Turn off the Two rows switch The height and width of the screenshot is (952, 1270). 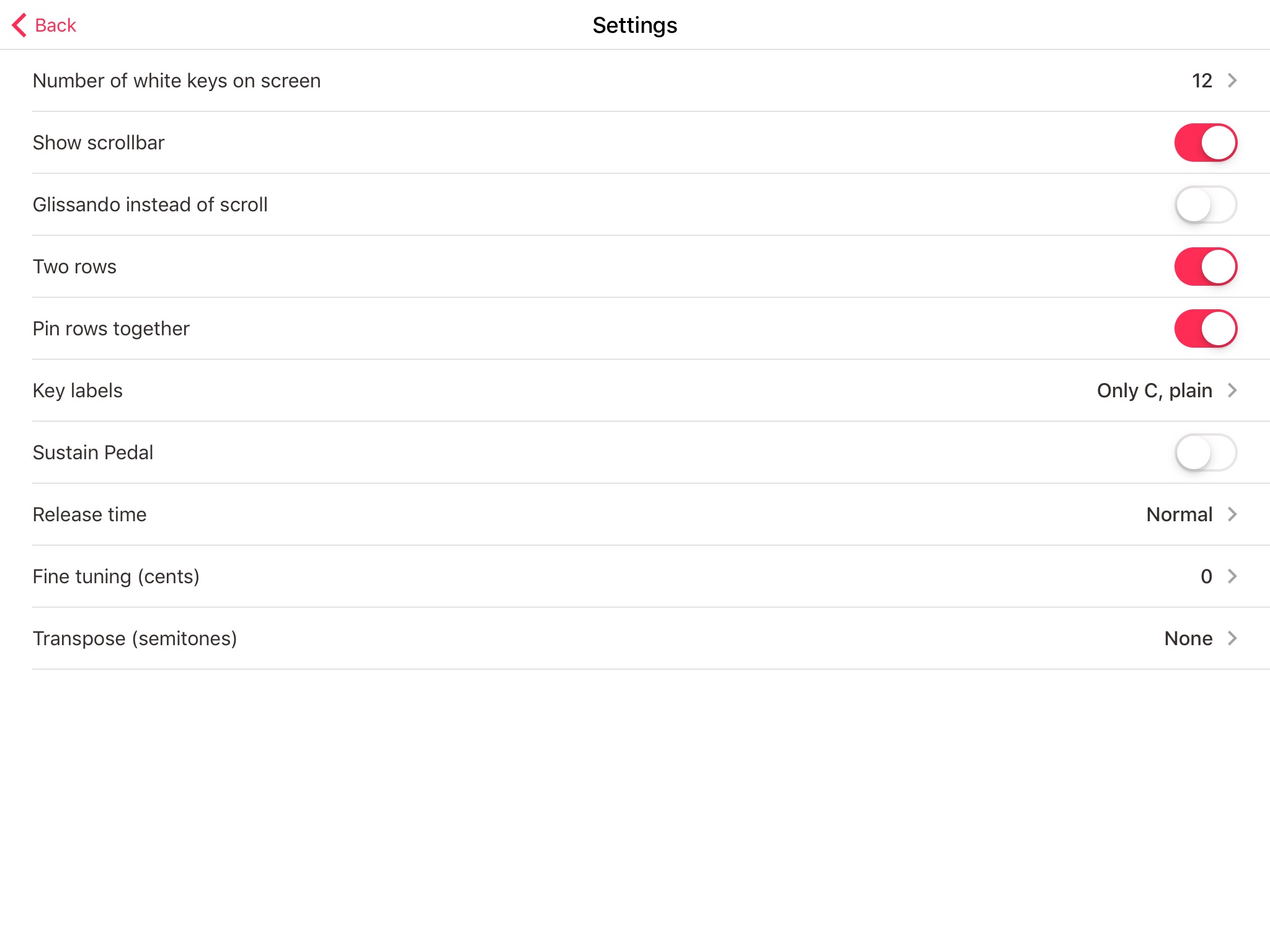tap(1205, 267)
